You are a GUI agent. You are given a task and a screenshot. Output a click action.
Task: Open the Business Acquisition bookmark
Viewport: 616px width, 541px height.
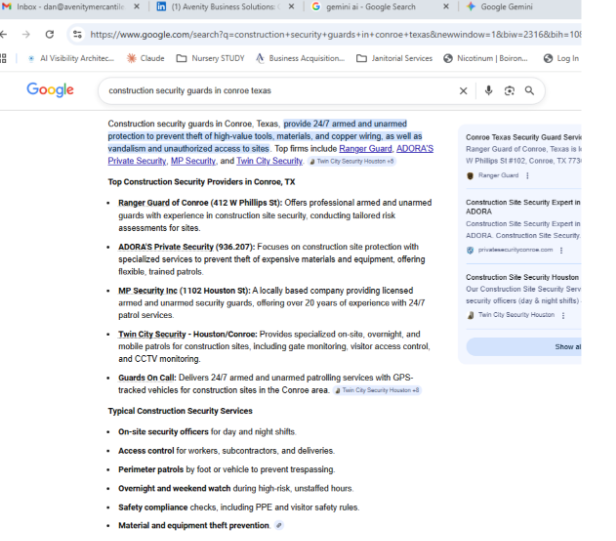tap(300, 59)
